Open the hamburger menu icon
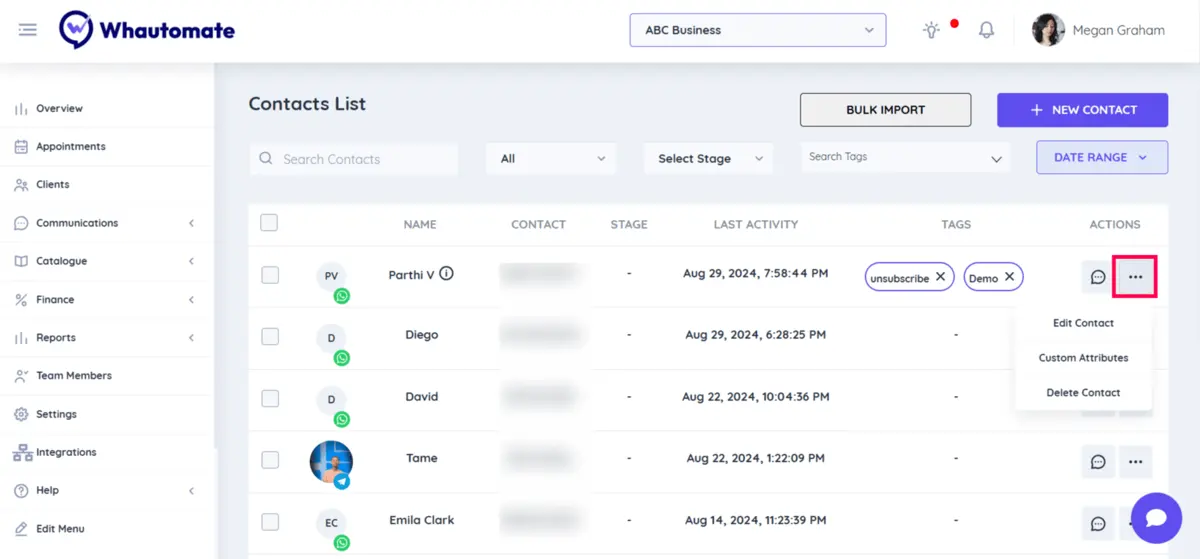 coord(28,30)
